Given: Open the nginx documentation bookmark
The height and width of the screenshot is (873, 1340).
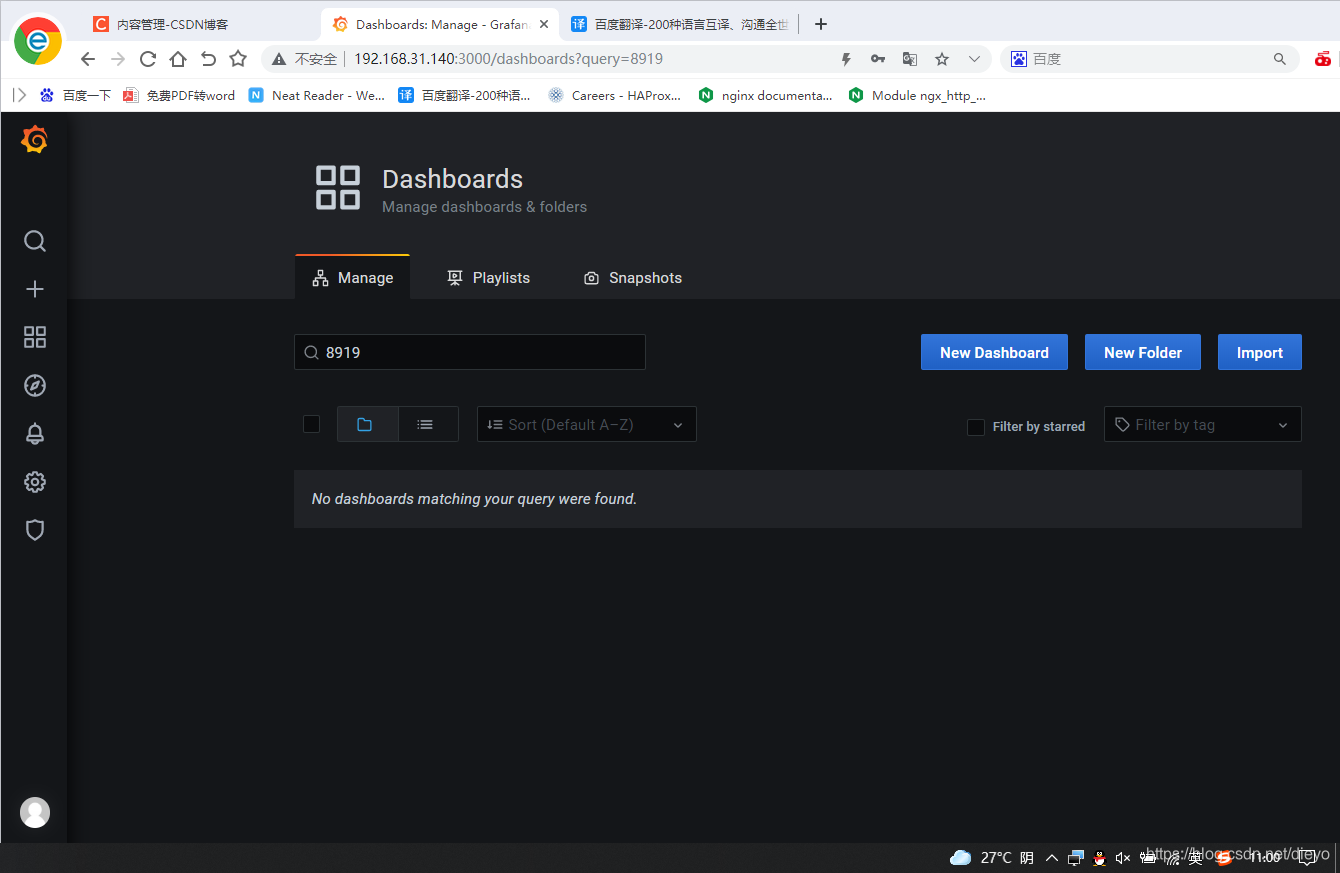Looking at the screenshot, I should [x=766, y=95].
